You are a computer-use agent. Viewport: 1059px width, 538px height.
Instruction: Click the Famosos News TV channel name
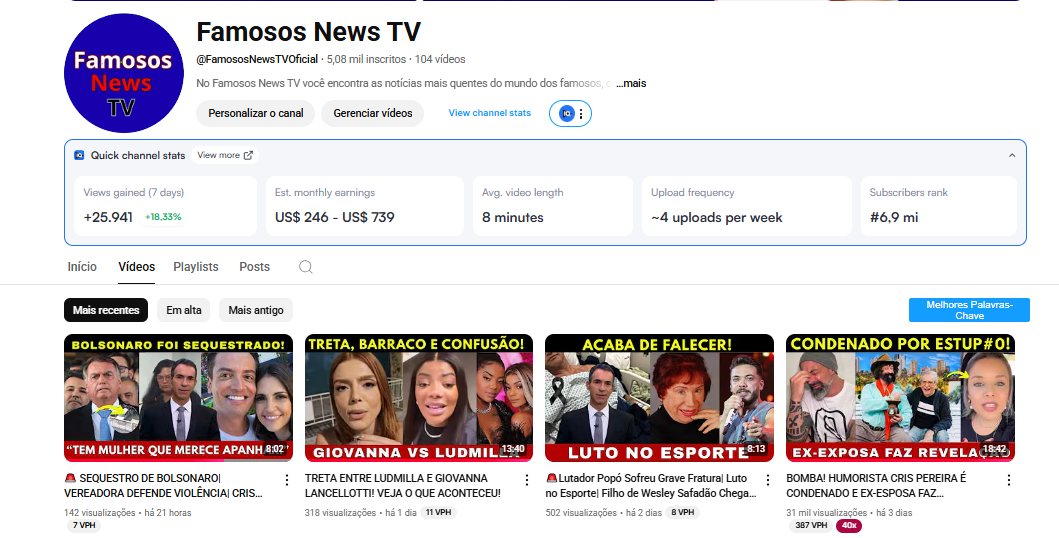pos(309,32)
